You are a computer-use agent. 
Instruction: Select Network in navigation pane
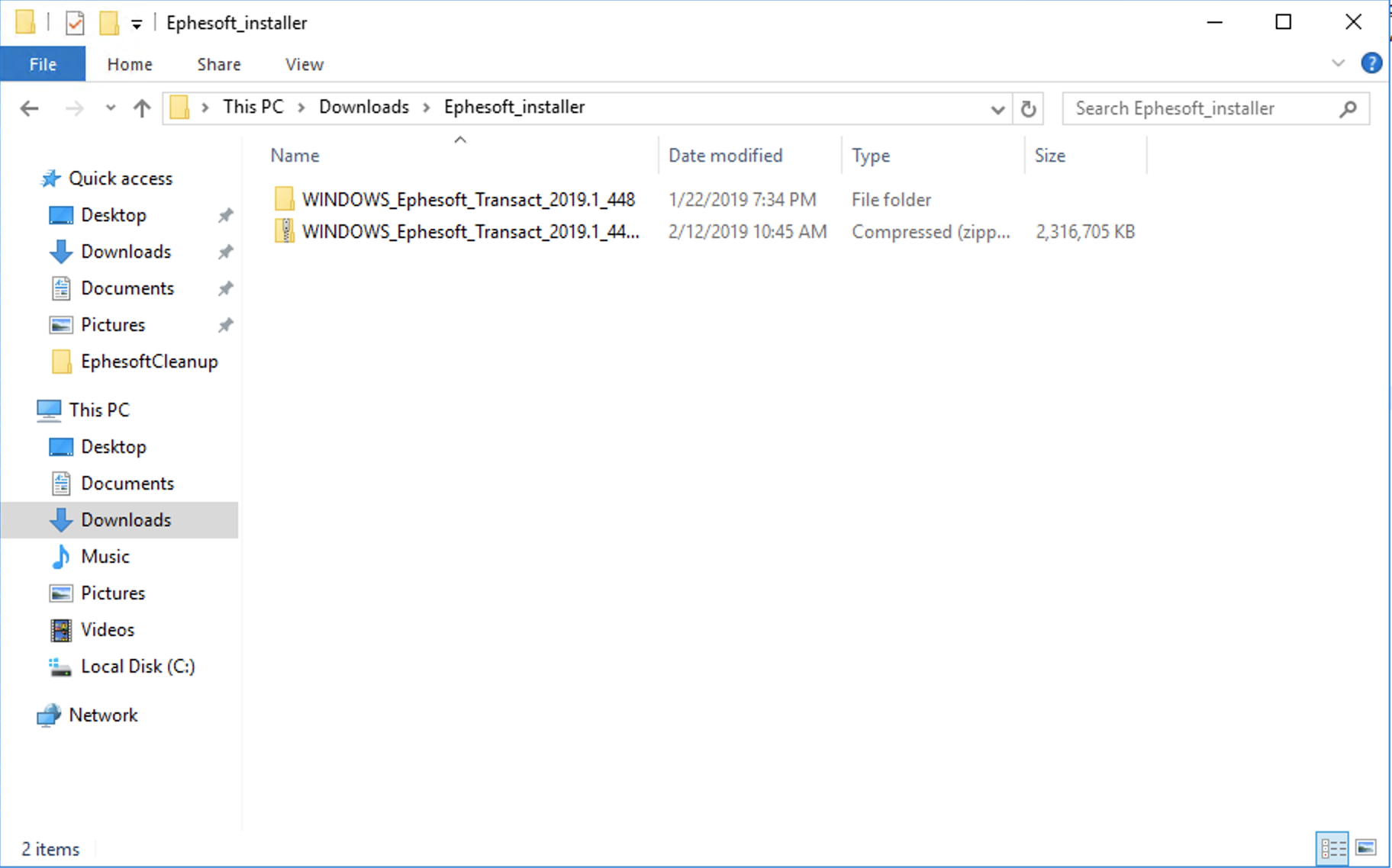(103, 715)
